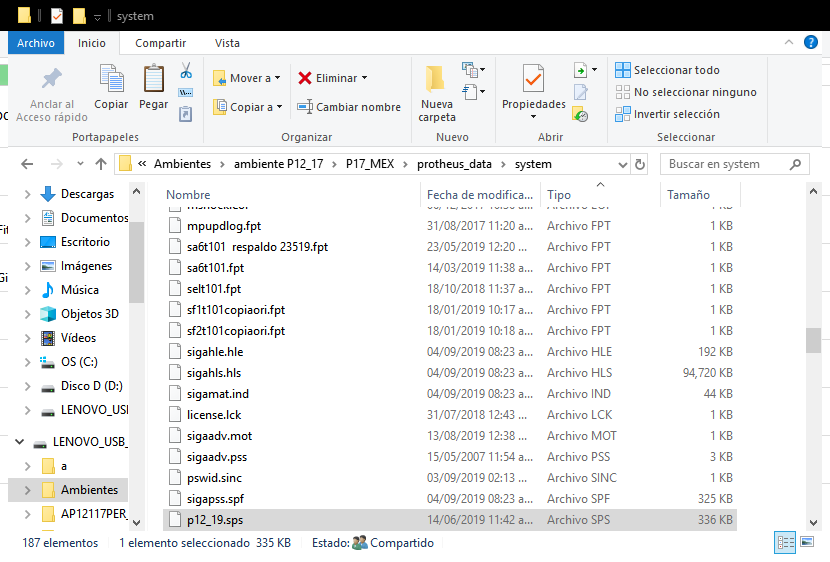
Task: Switch to the Vista ribbon tab
Action: click(x=227, y=43)
